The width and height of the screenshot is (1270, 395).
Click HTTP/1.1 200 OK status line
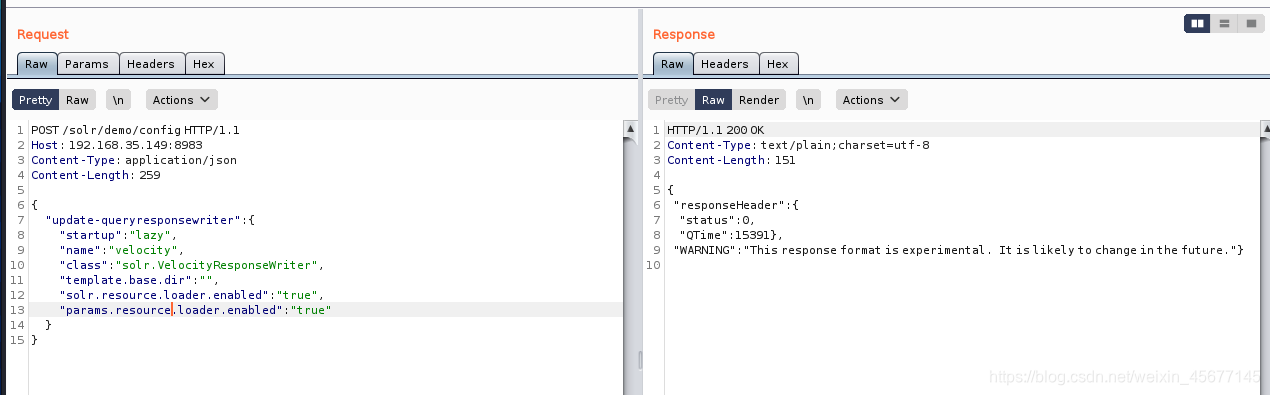(715, 130)
